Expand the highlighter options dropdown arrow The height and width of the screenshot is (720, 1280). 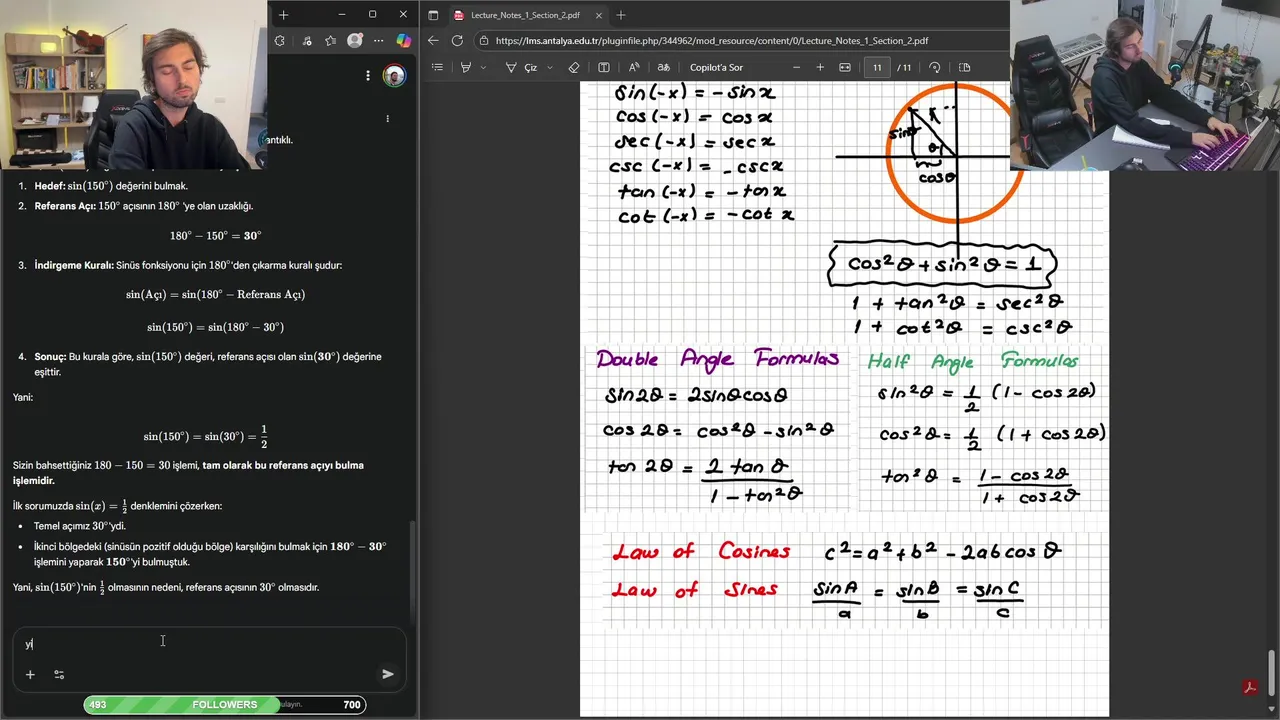(x=484, y=67)
